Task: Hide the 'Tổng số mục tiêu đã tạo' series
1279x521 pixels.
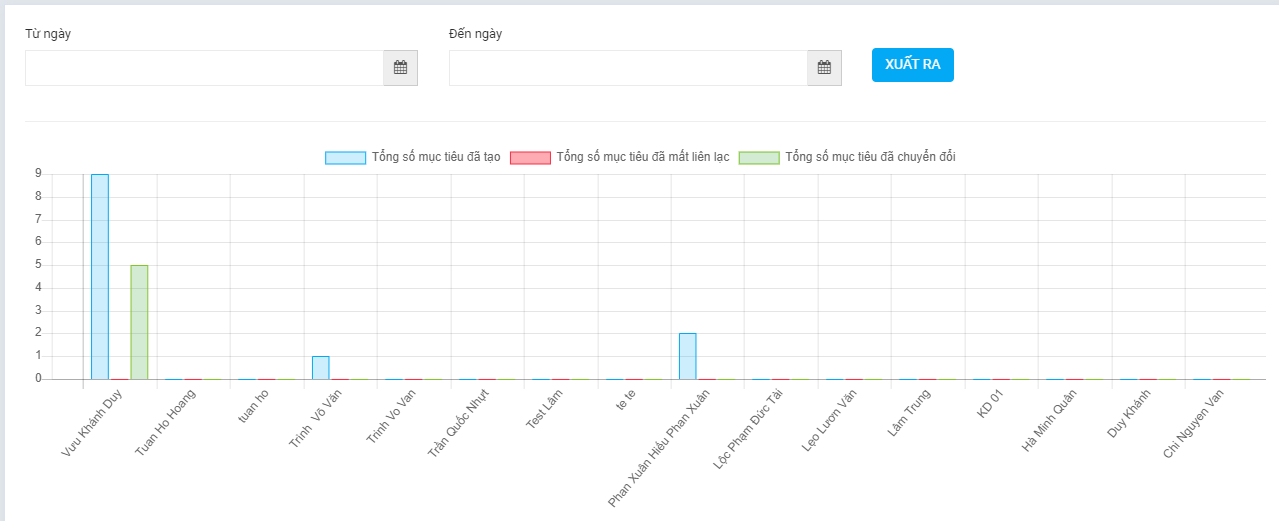Action: (x=436, y=157)
